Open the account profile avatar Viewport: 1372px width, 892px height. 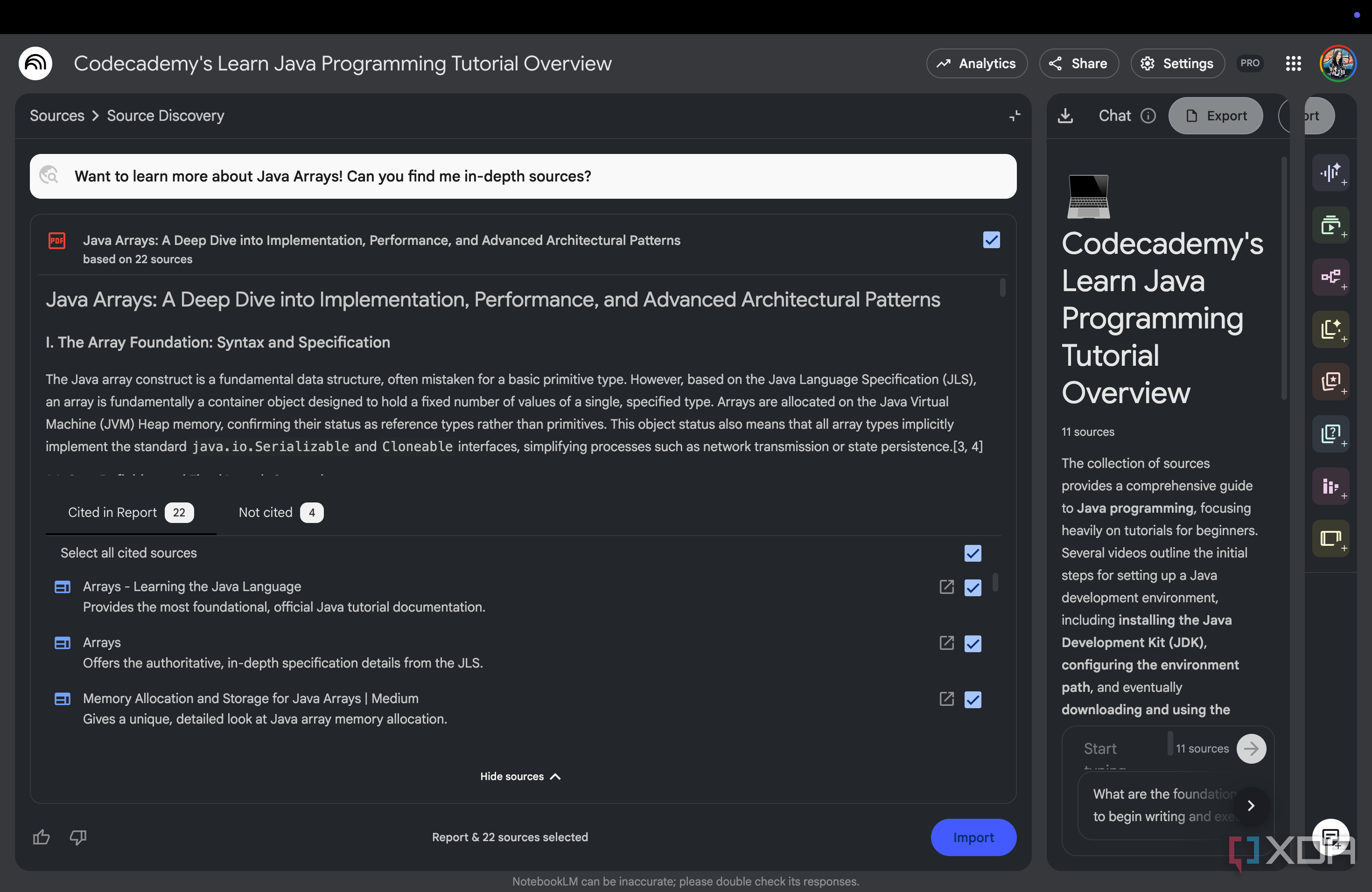(1337, 63)
